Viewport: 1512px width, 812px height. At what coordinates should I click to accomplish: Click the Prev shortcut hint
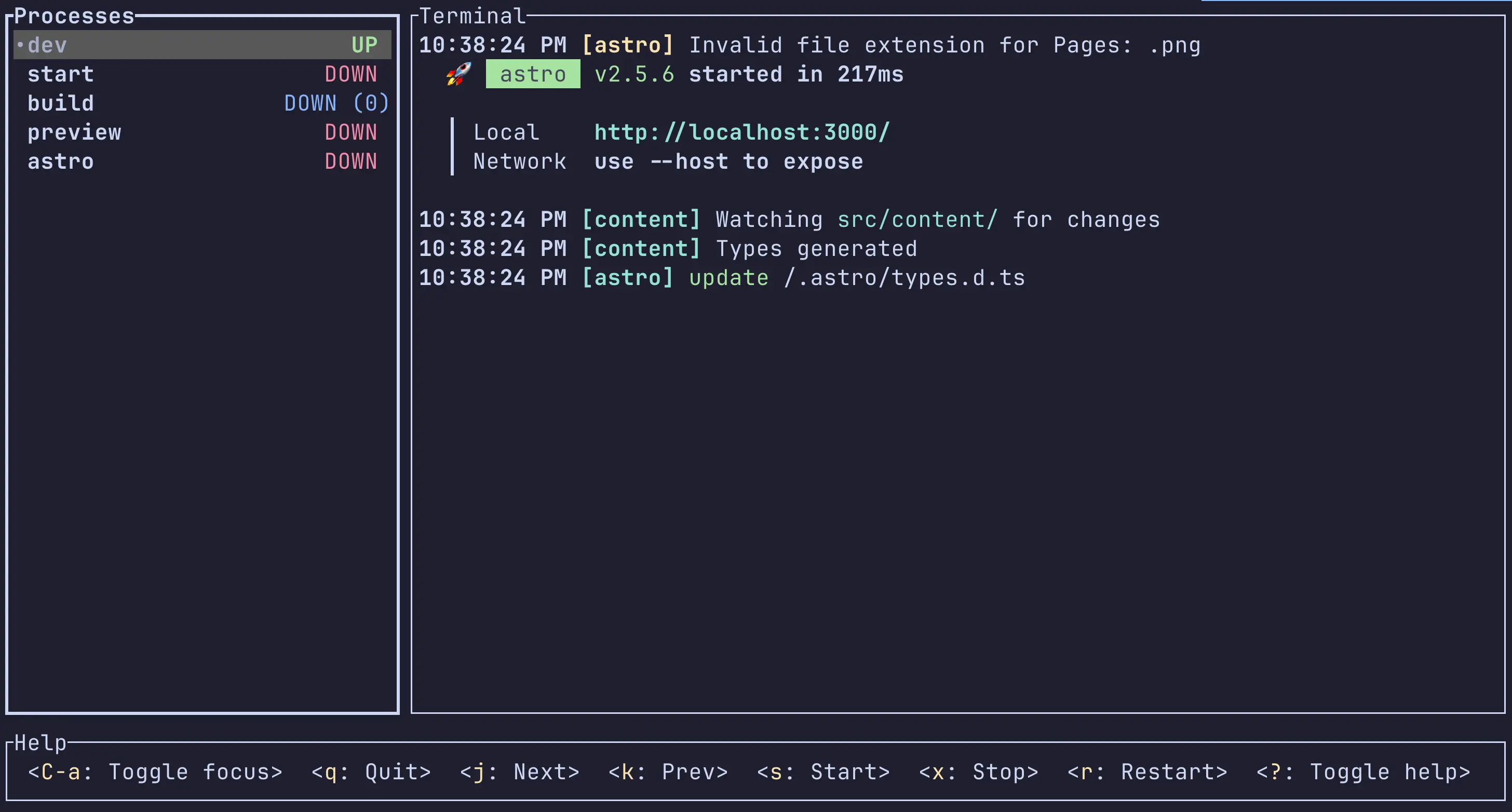click(x=668, y=772)
